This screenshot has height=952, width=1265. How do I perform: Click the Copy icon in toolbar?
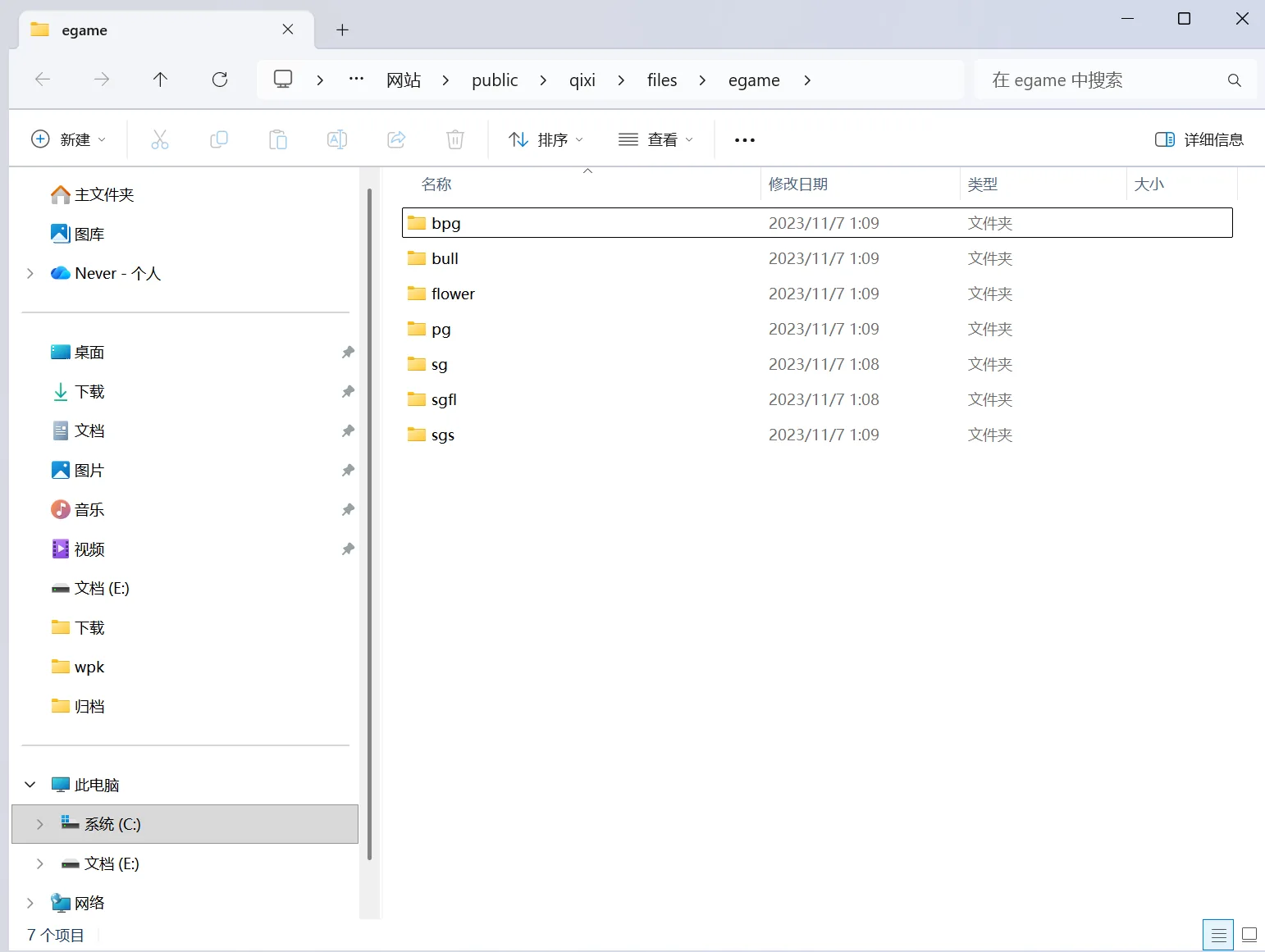tap(219, 139)
